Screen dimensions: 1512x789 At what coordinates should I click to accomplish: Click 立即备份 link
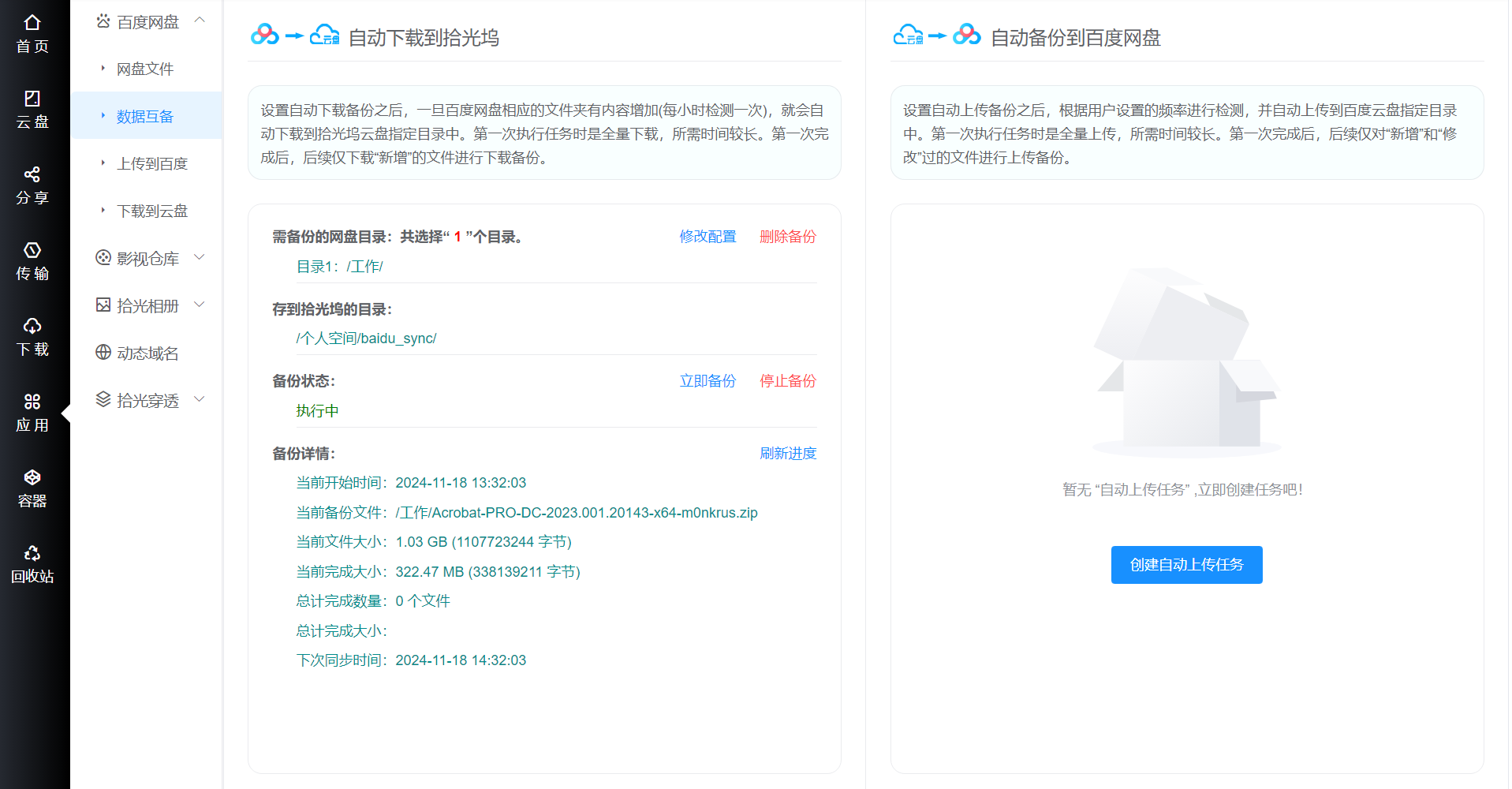(x=707, y=381)
